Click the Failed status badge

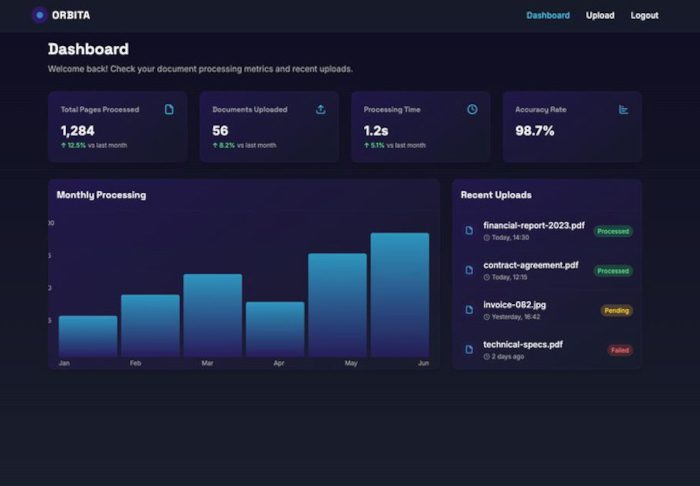pos(620,350)
